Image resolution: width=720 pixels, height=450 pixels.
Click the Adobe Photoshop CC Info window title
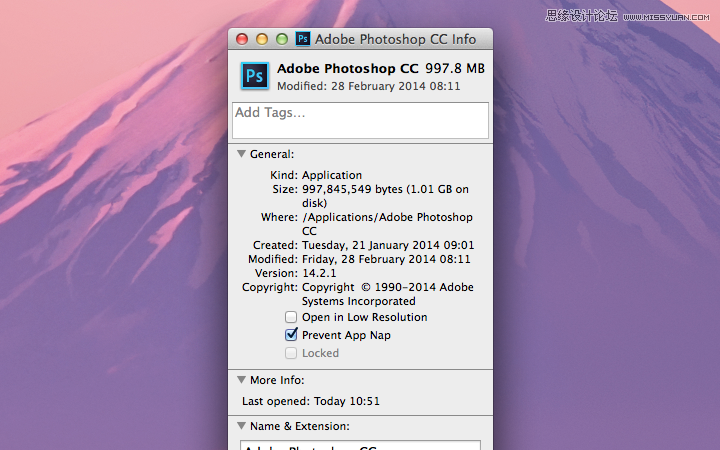(x=395, y=39)
